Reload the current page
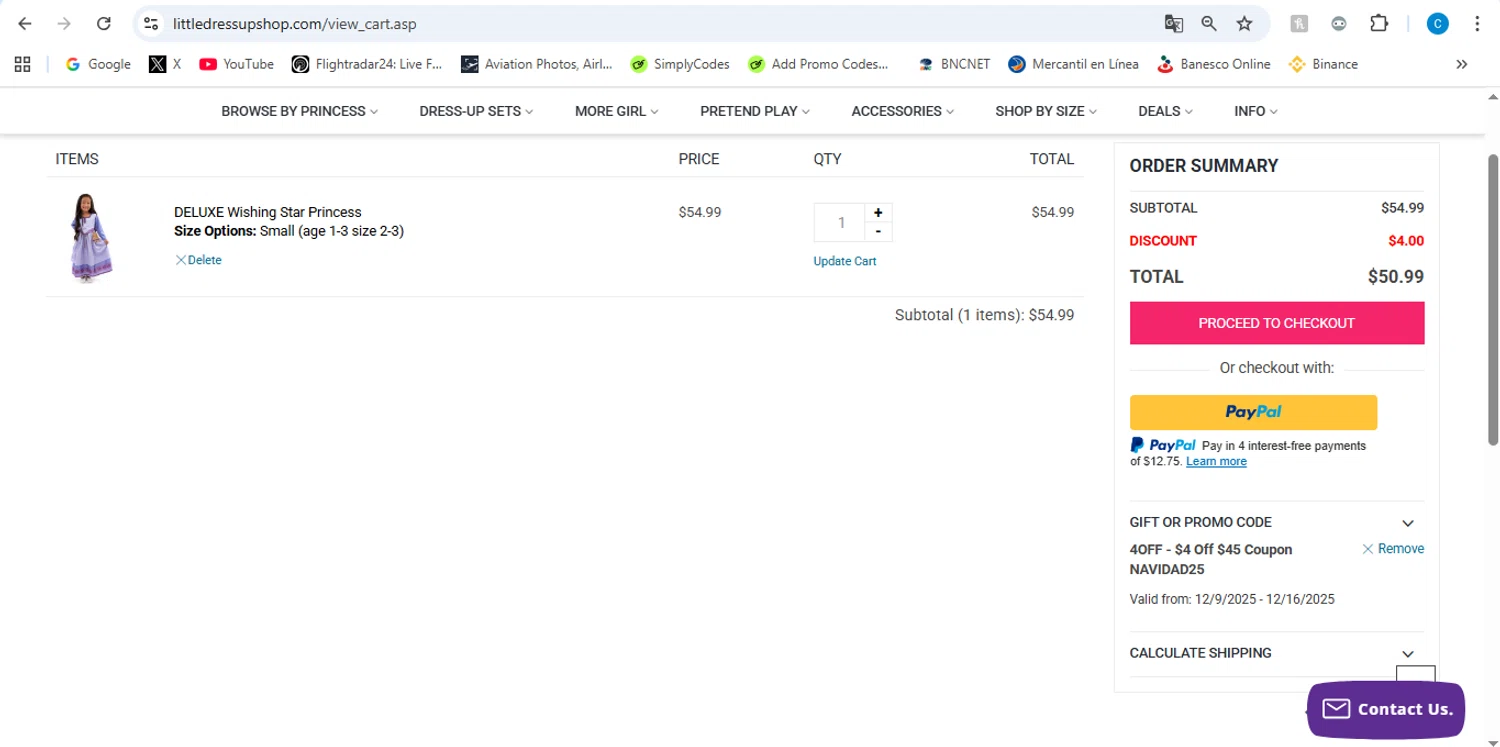 point(103,23)
